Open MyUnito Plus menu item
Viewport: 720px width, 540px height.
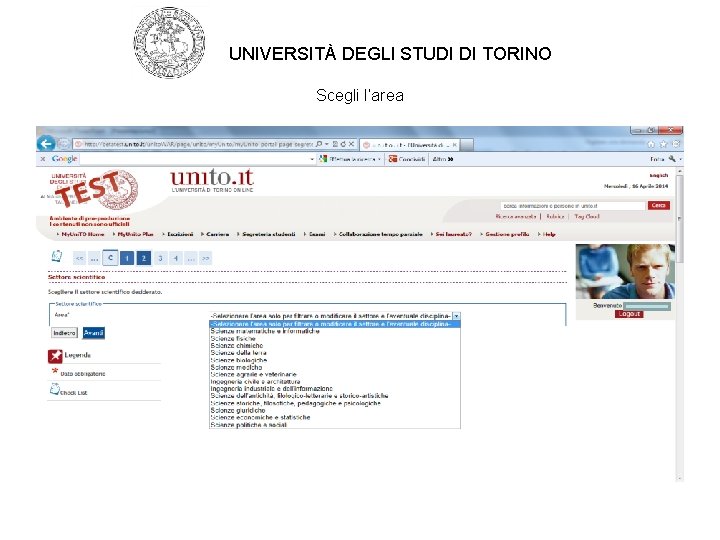[135, 234]
